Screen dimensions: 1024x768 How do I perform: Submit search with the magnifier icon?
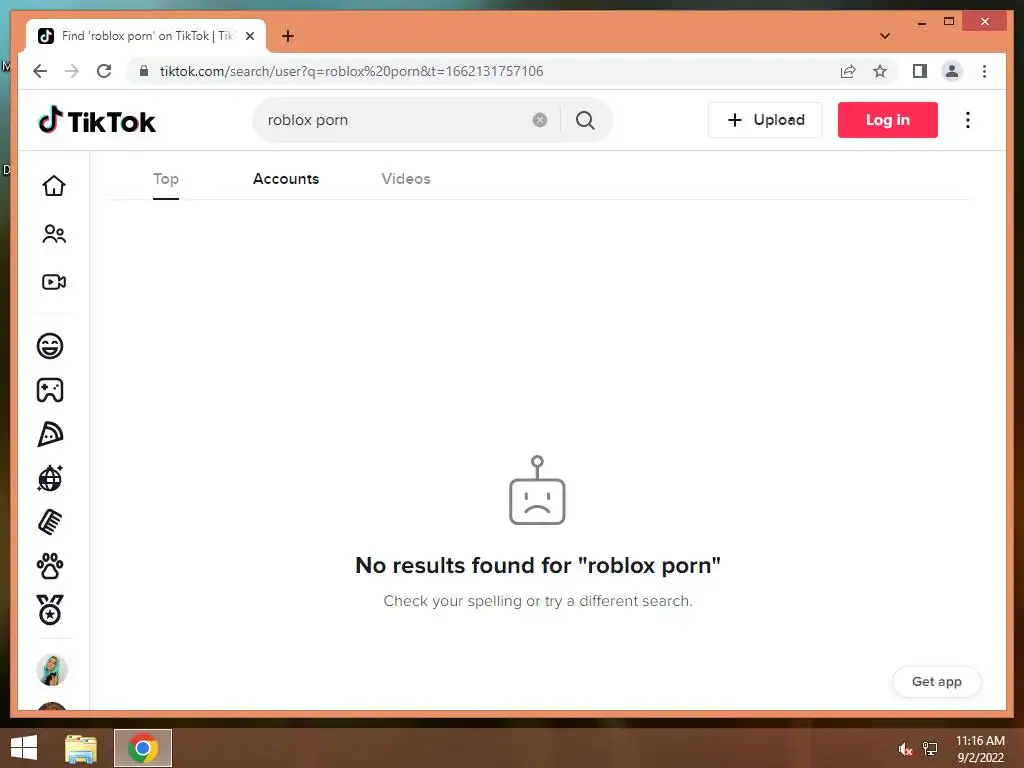tap(585, 120)
